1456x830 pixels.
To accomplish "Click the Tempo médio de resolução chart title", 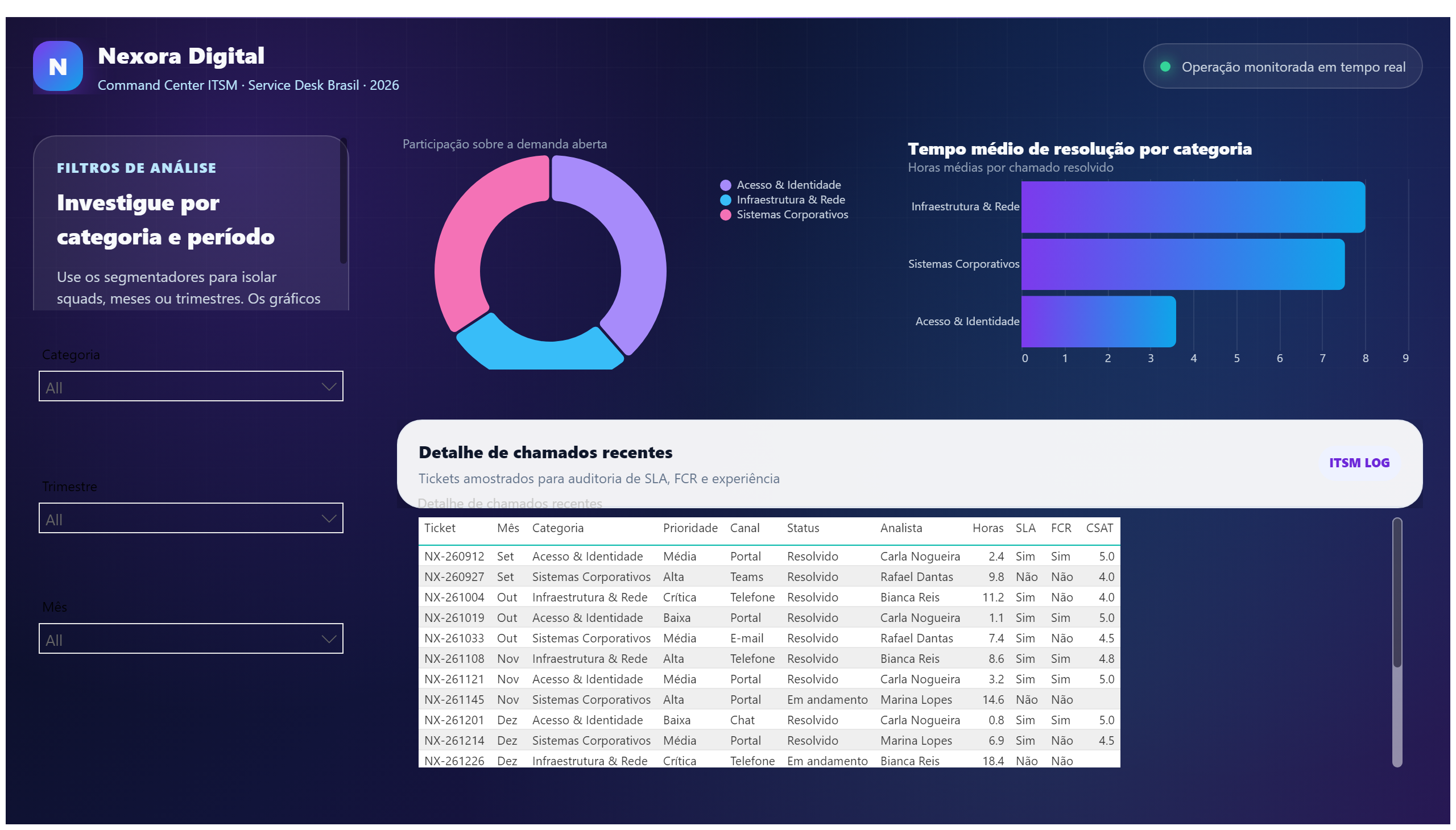I will (1079, 149).
